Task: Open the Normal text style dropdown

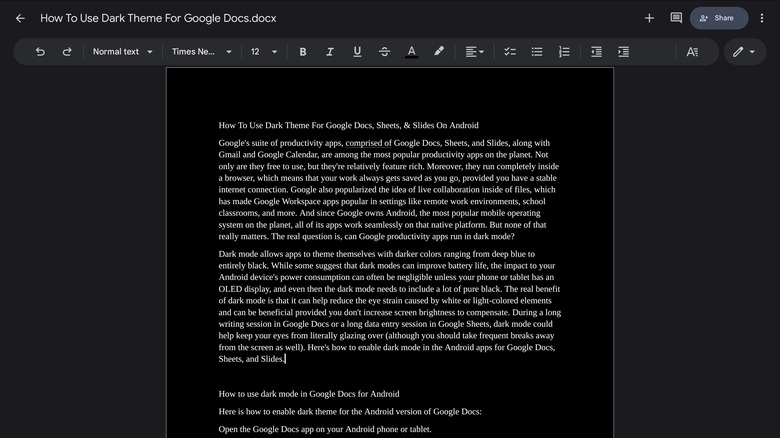Action: click(122, 52)
